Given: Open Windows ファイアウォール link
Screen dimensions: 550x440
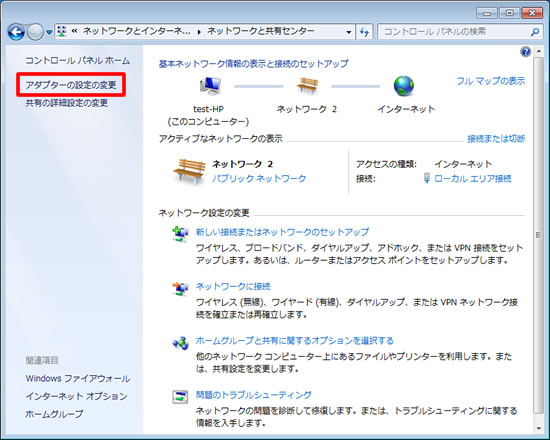Looking at the screenshot, I should (x=78, y=379).
